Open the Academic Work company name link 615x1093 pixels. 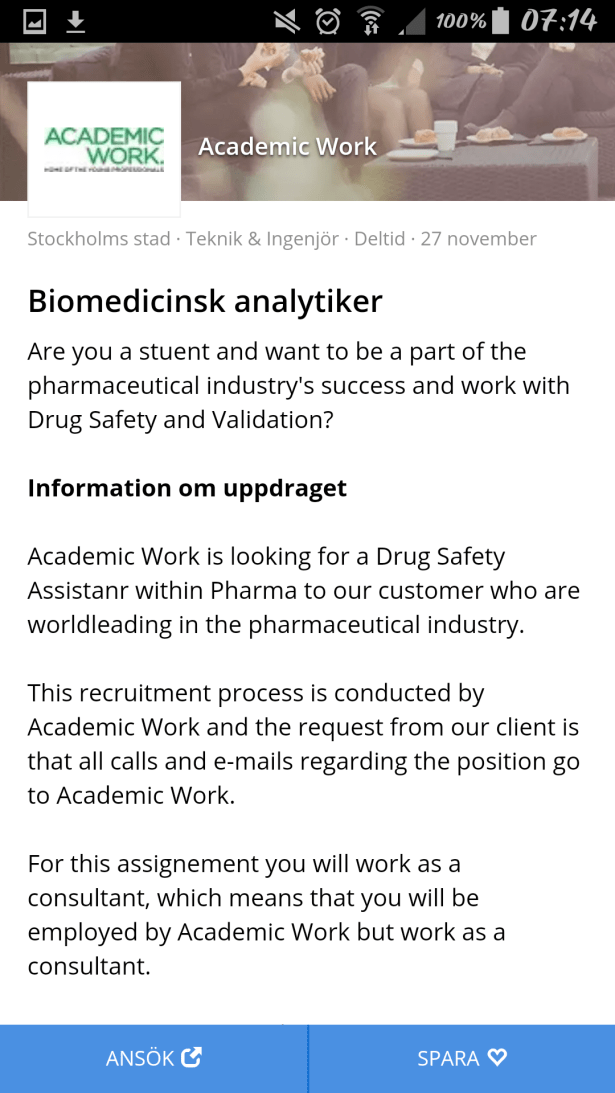pyautogui.click(x=287, y=147)
